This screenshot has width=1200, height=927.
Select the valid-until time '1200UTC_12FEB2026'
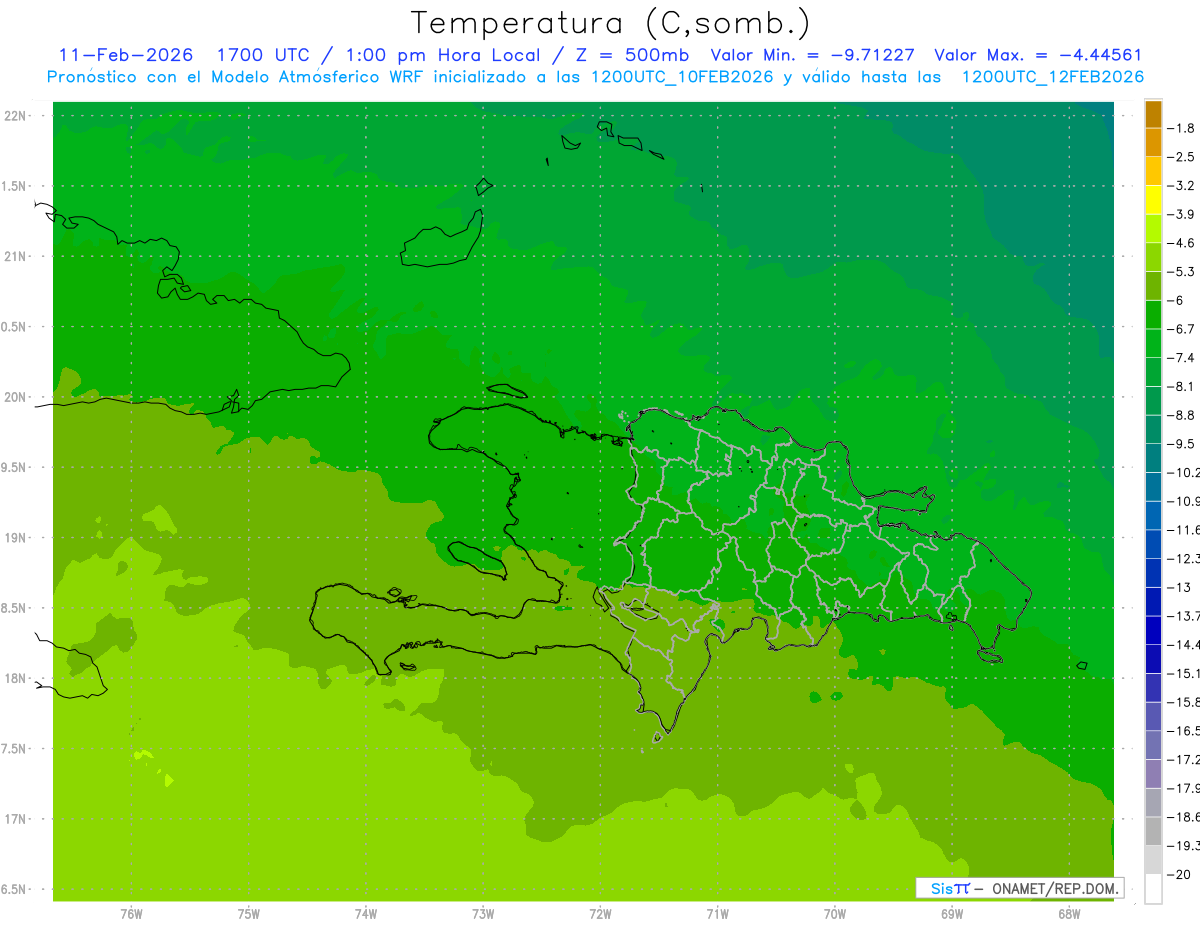tap(1052, 77)
